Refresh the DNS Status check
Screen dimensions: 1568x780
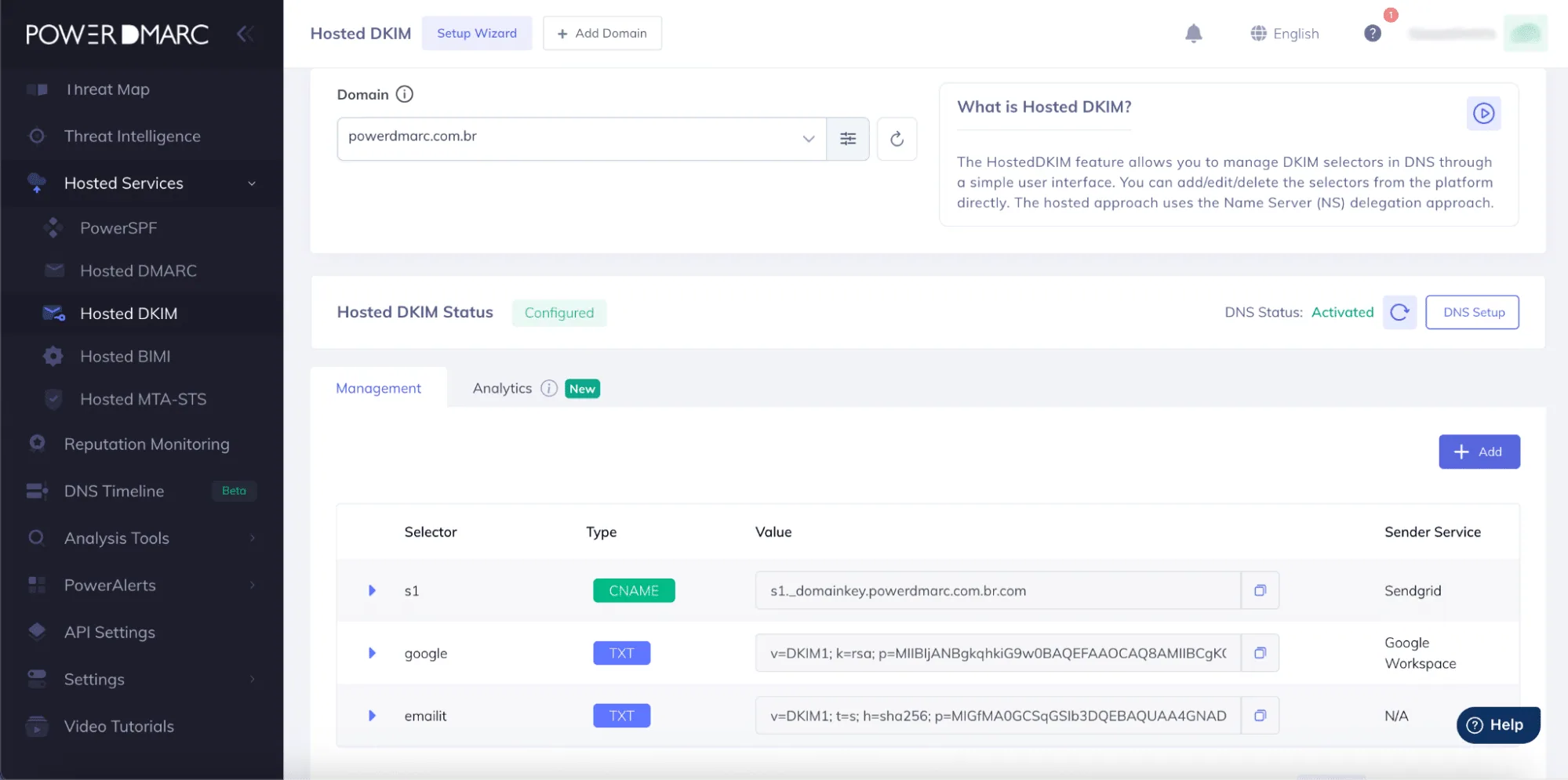(x=1399, y=312)
